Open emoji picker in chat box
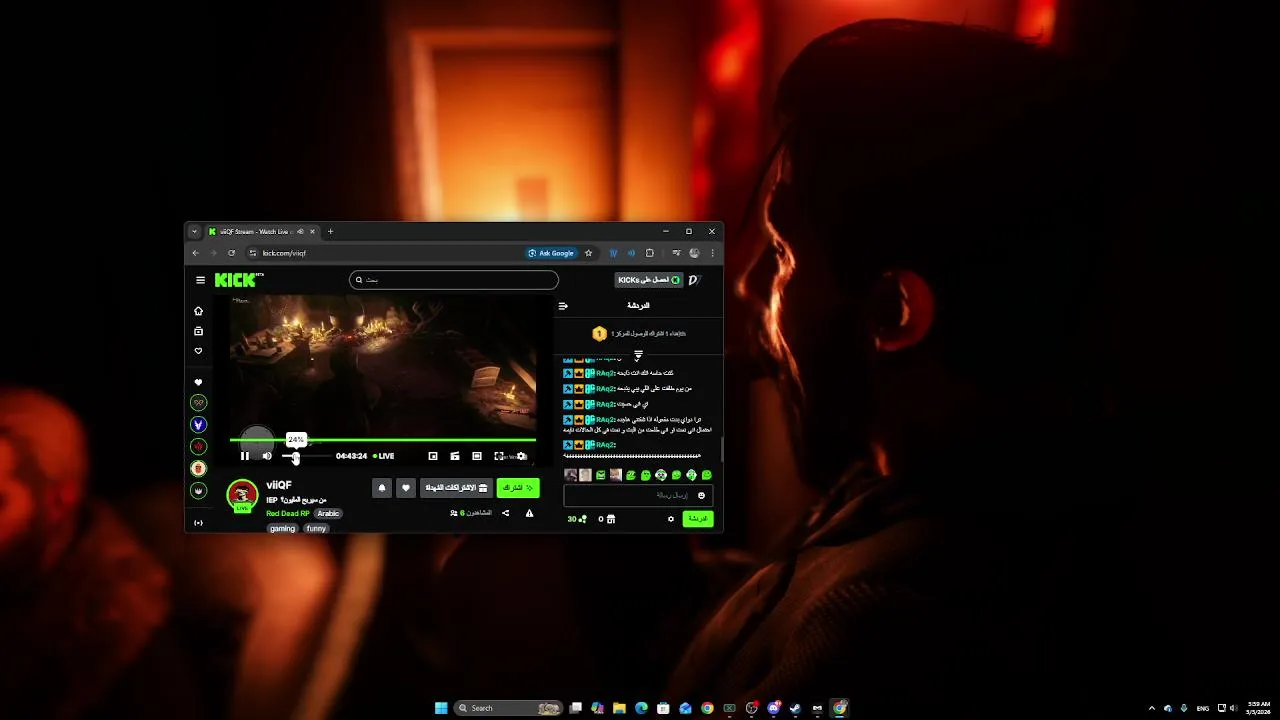This screenshot has height=720, width=1280. coord(701,495)
